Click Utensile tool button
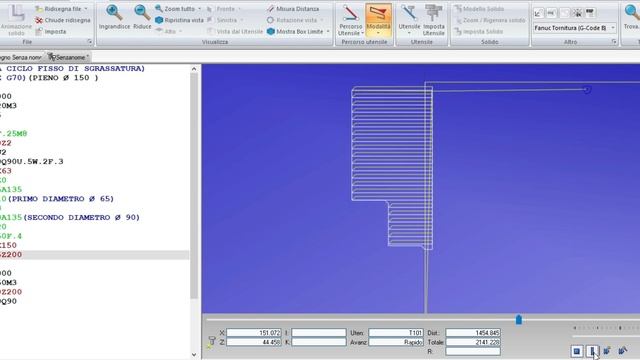640x360 pixels. (x=409, y=20)
